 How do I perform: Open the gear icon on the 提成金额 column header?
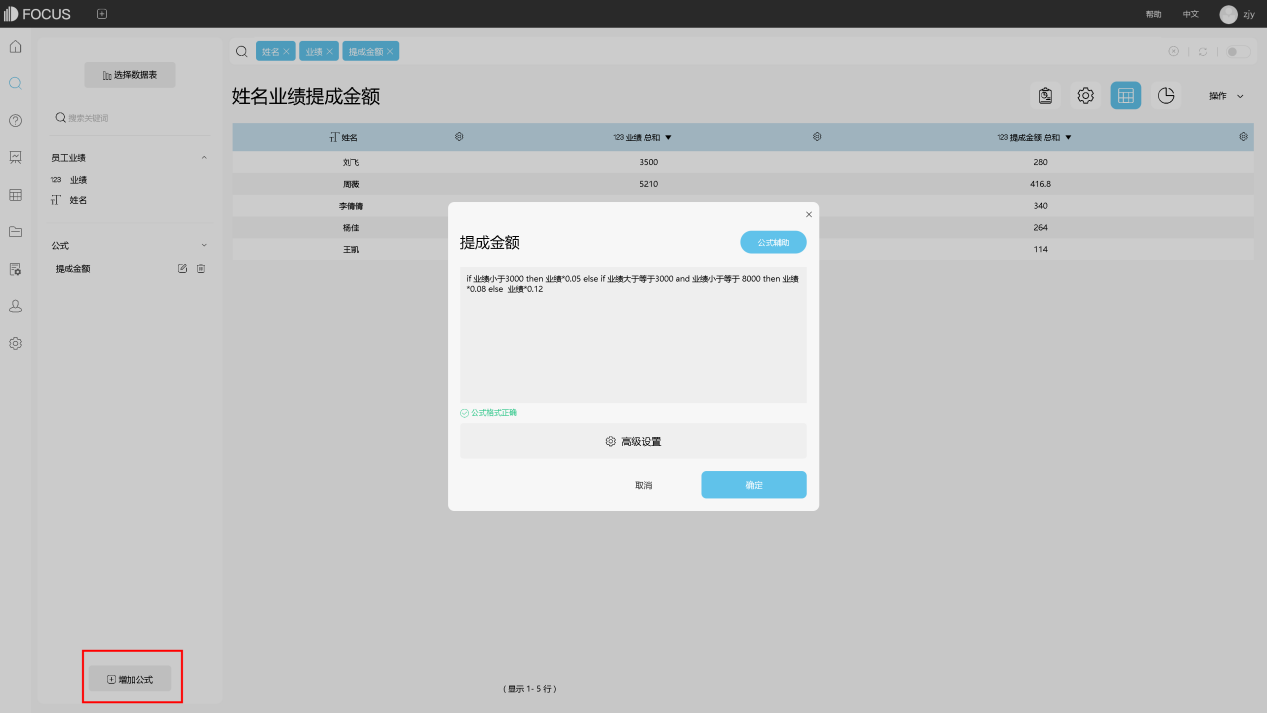pos(1243,136)
